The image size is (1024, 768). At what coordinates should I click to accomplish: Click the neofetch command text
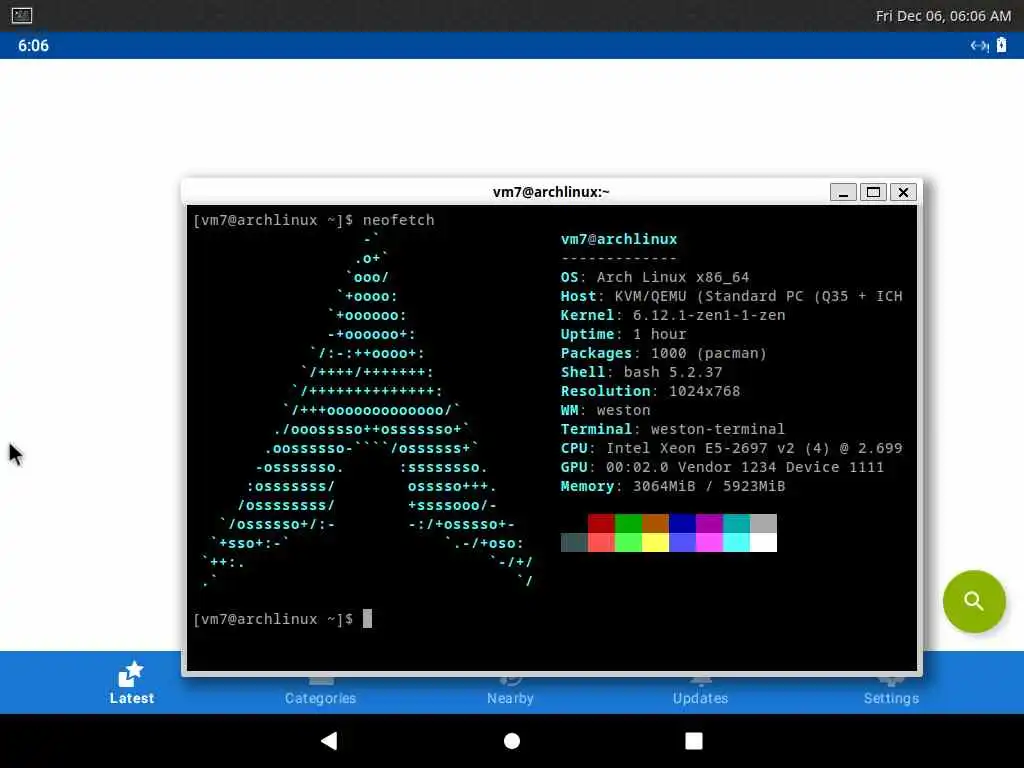(398, 220)
